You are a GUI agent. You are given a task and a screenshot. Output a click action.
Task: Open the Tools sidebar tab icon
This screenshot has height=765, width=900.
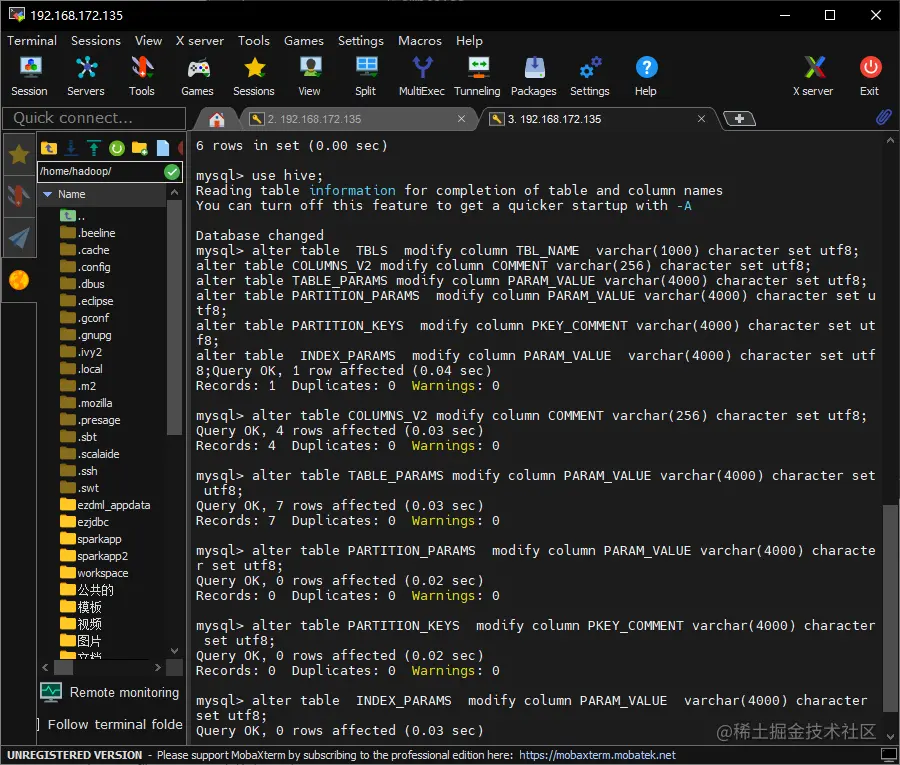(19, 196)
